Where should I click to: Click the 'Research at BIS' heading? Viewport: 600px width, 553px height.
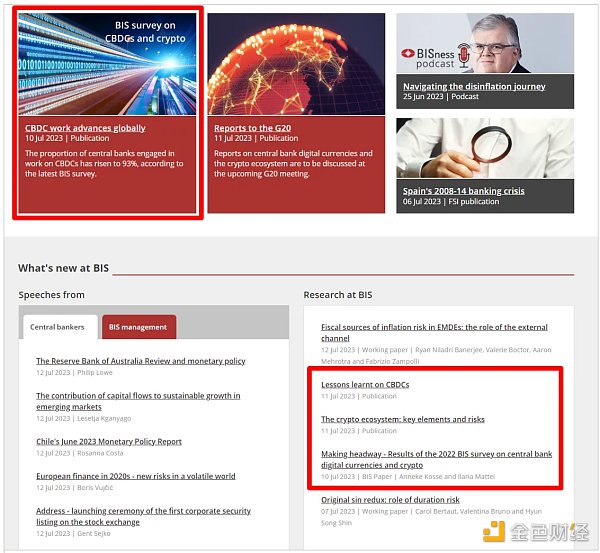pyautogui.click(x=338, y=295)
